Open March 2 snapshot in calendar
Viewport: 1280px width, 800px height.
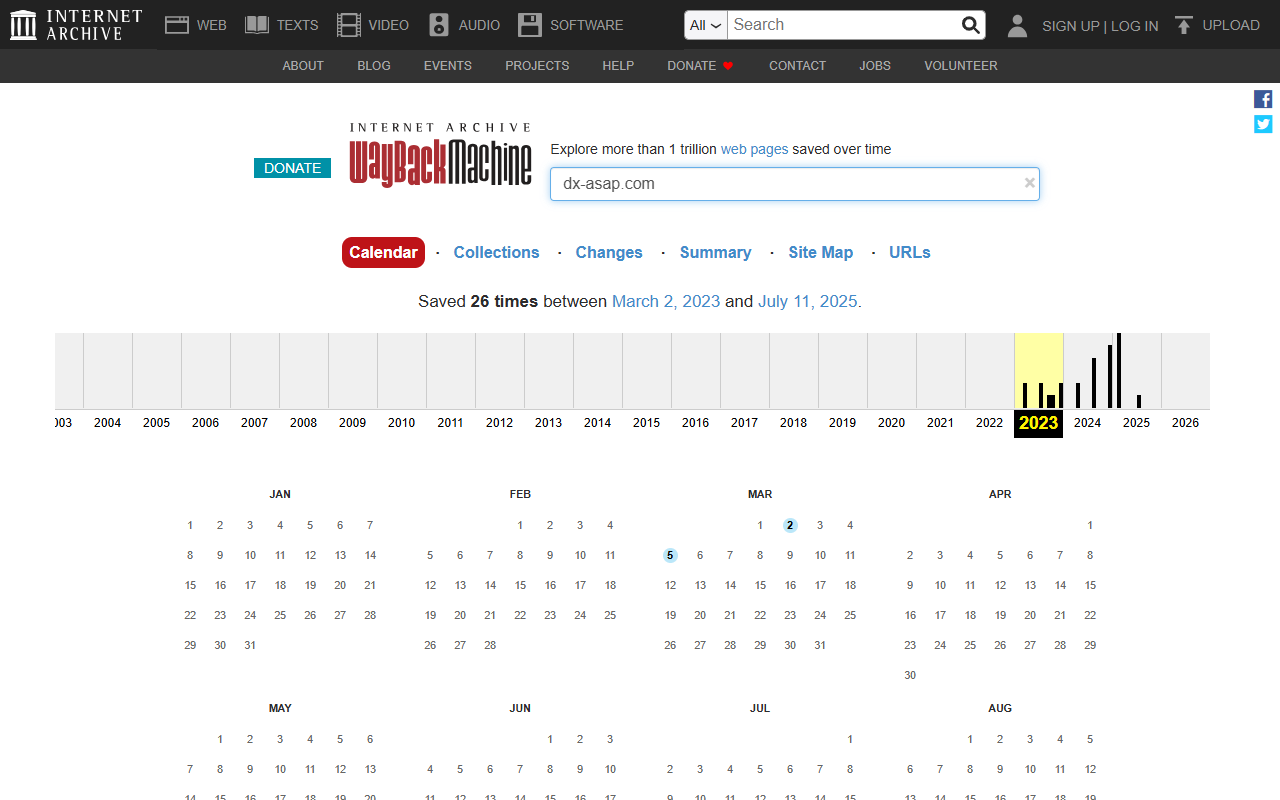pyautogui.click(x=790, y=525)
